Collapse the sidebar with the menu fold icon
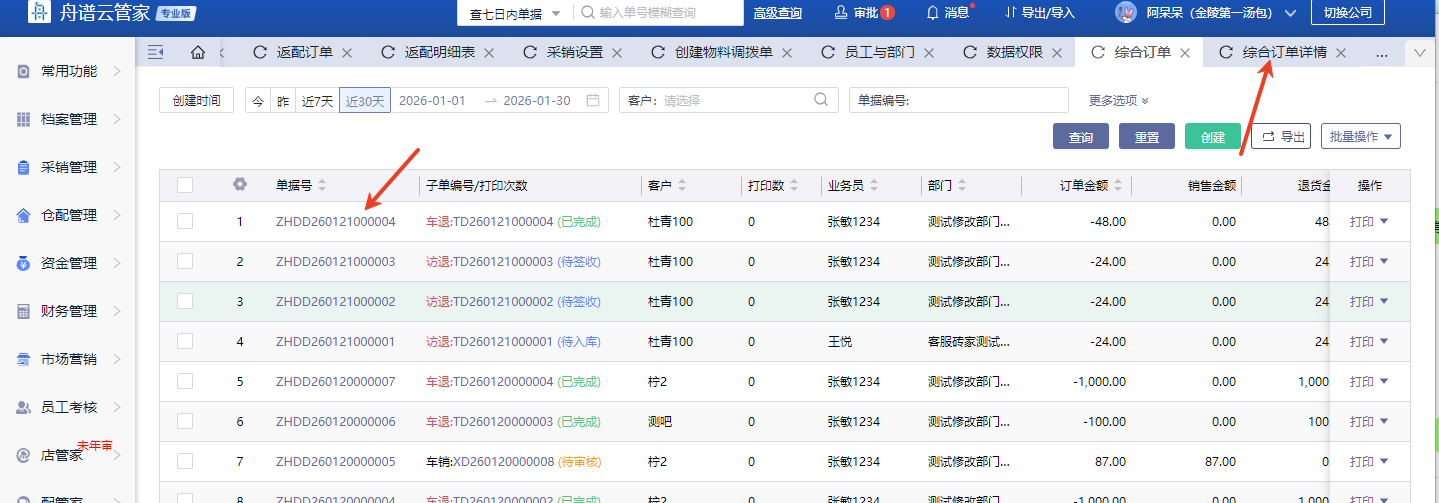The width and height of the screenshot is (1439, 503). pos(155,52)
